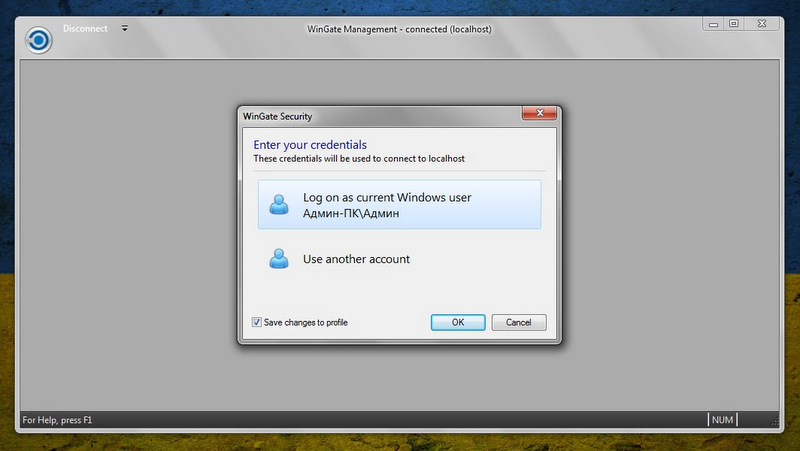The height and width of the screenshot is (451, 800).
Task: Click the WinGate round logo icon
Action: point(38,40)
